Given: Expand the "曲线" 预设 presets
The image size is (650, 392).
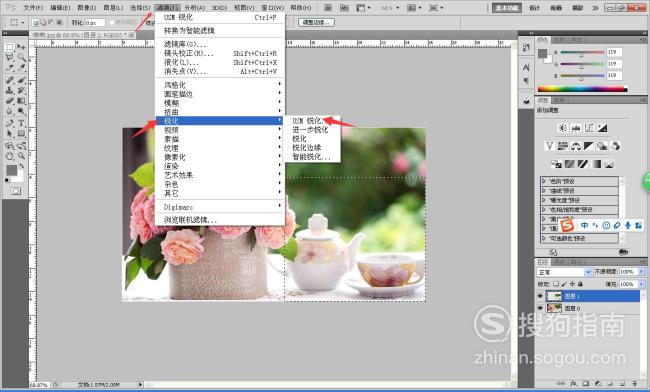Looking at the screenshot, I should point(543,191).
